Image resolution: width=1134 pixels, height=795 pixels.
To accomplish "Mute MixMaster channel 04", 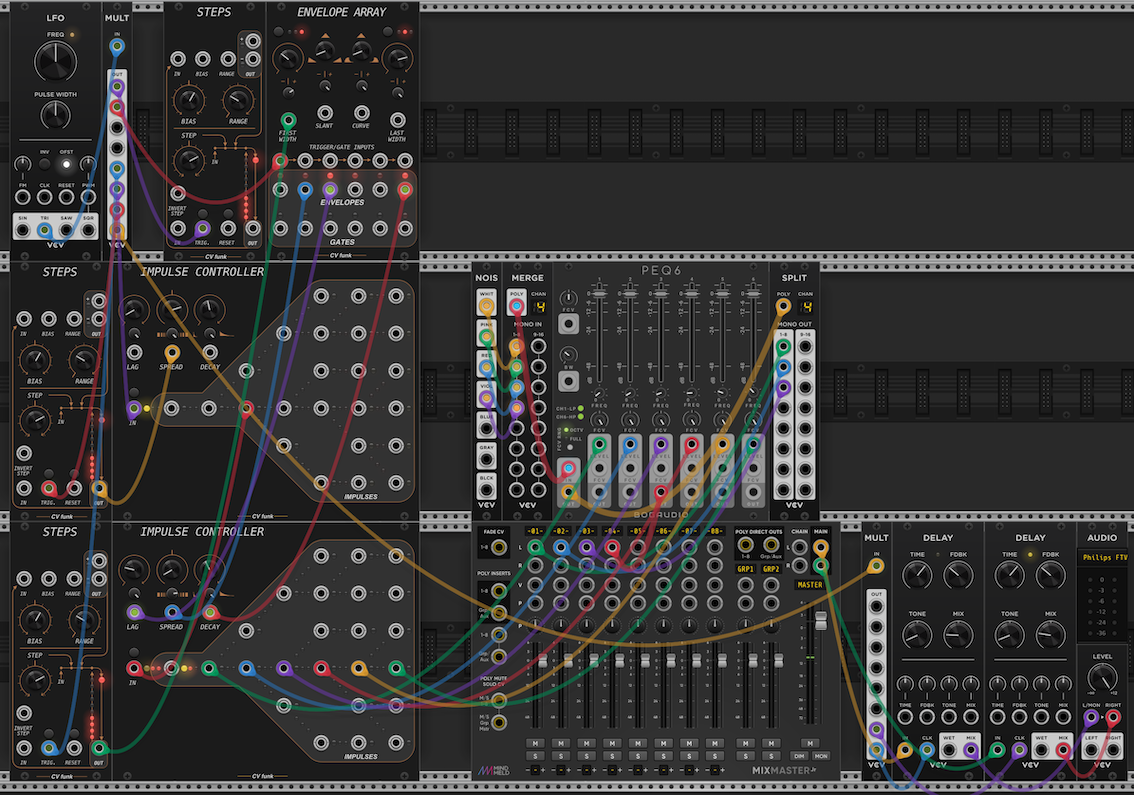I will pos(612,744).
